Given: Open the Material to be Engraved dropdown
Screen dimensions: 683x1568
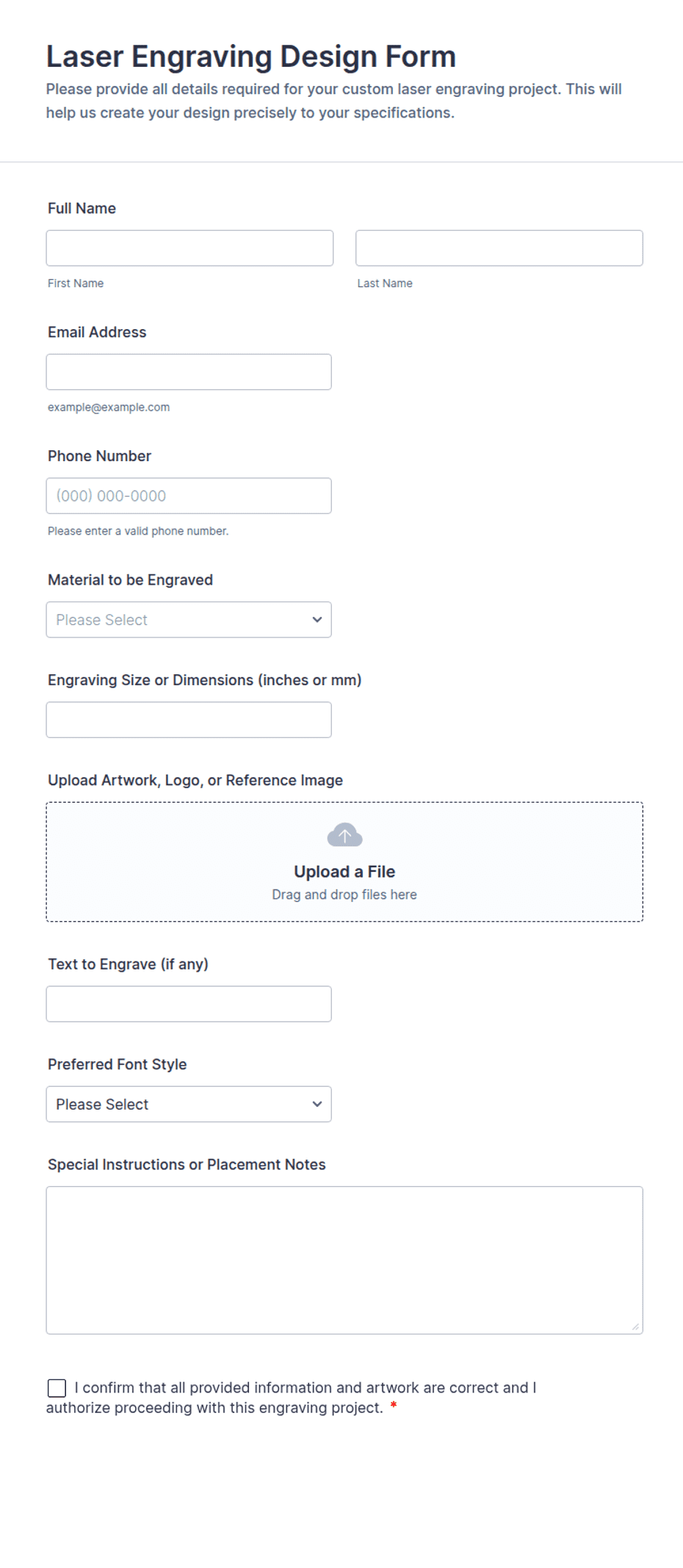Looking at the screenshot, I should [x=189, y=620].
